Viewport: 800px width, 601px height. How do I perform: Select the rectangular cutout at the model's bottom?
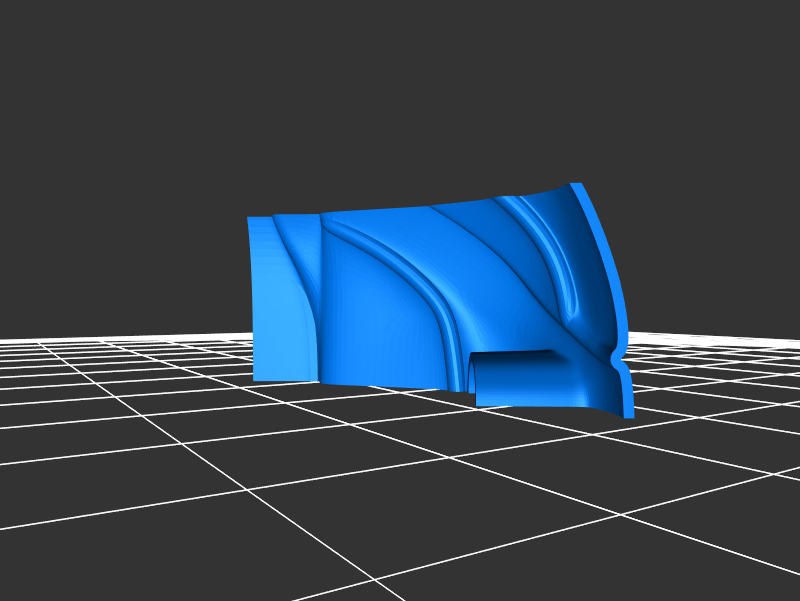pos(510,378)
